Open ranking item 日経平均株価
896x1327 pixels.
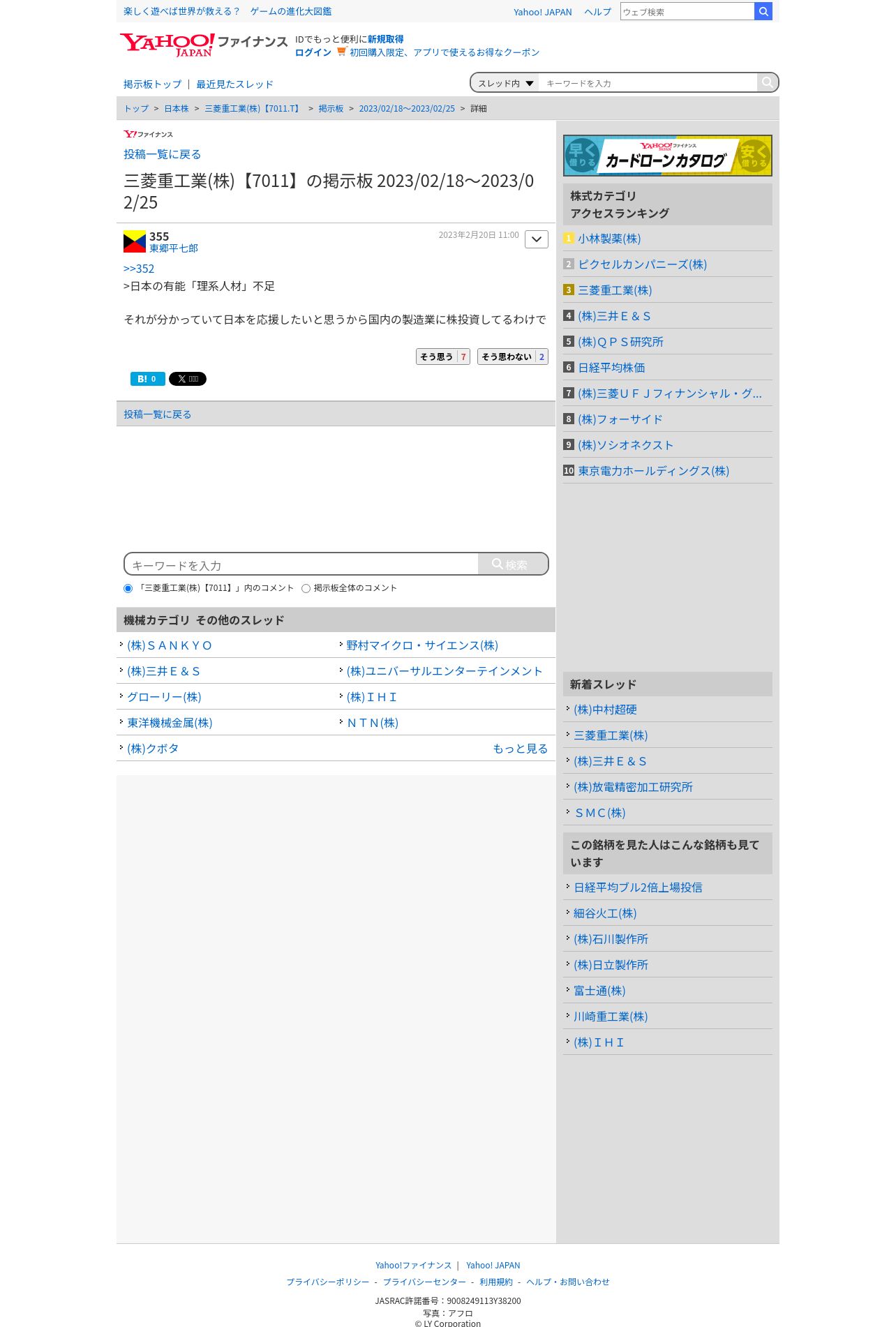point(611,368)
